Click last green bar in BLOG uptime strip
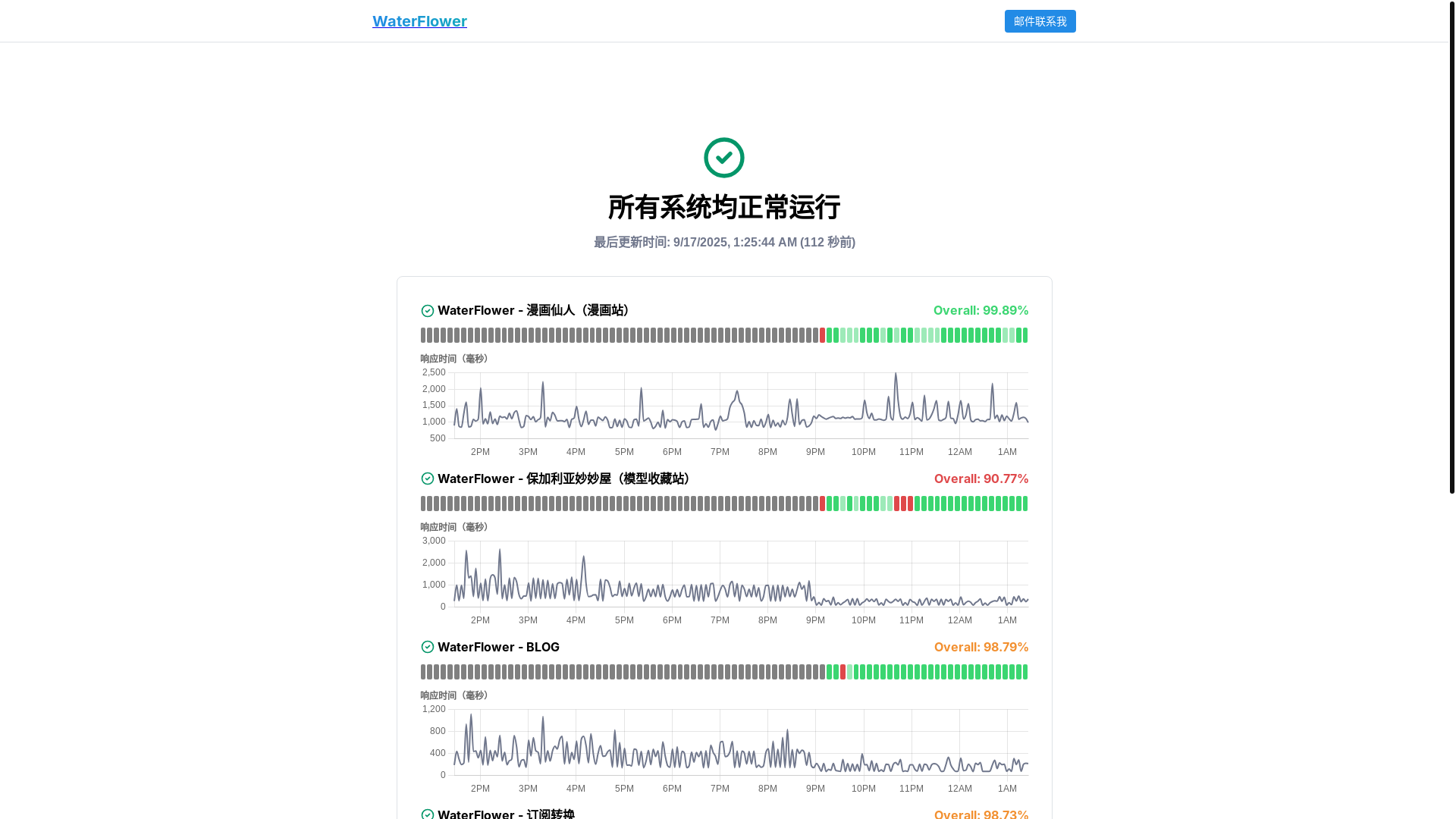Image resolution: width=1456 pixels, height=819 pixels. tap(1025, 672)
